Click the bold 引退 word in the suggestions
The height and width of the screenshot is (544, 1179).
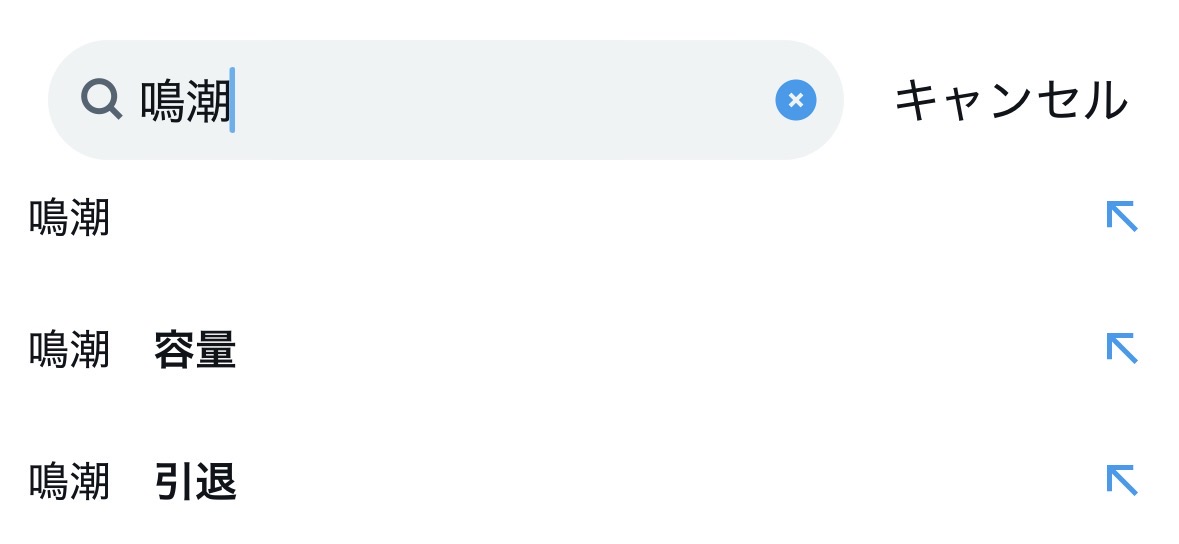point(195,484)
